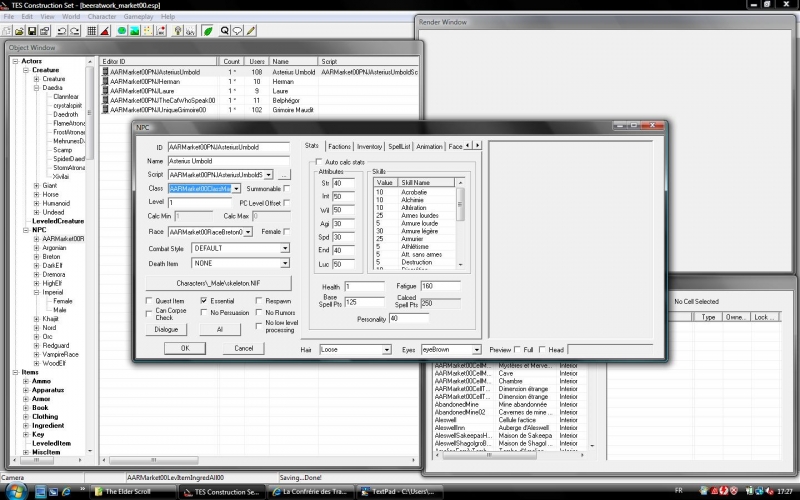Expand the Ammo category under Items

(26, 381)
